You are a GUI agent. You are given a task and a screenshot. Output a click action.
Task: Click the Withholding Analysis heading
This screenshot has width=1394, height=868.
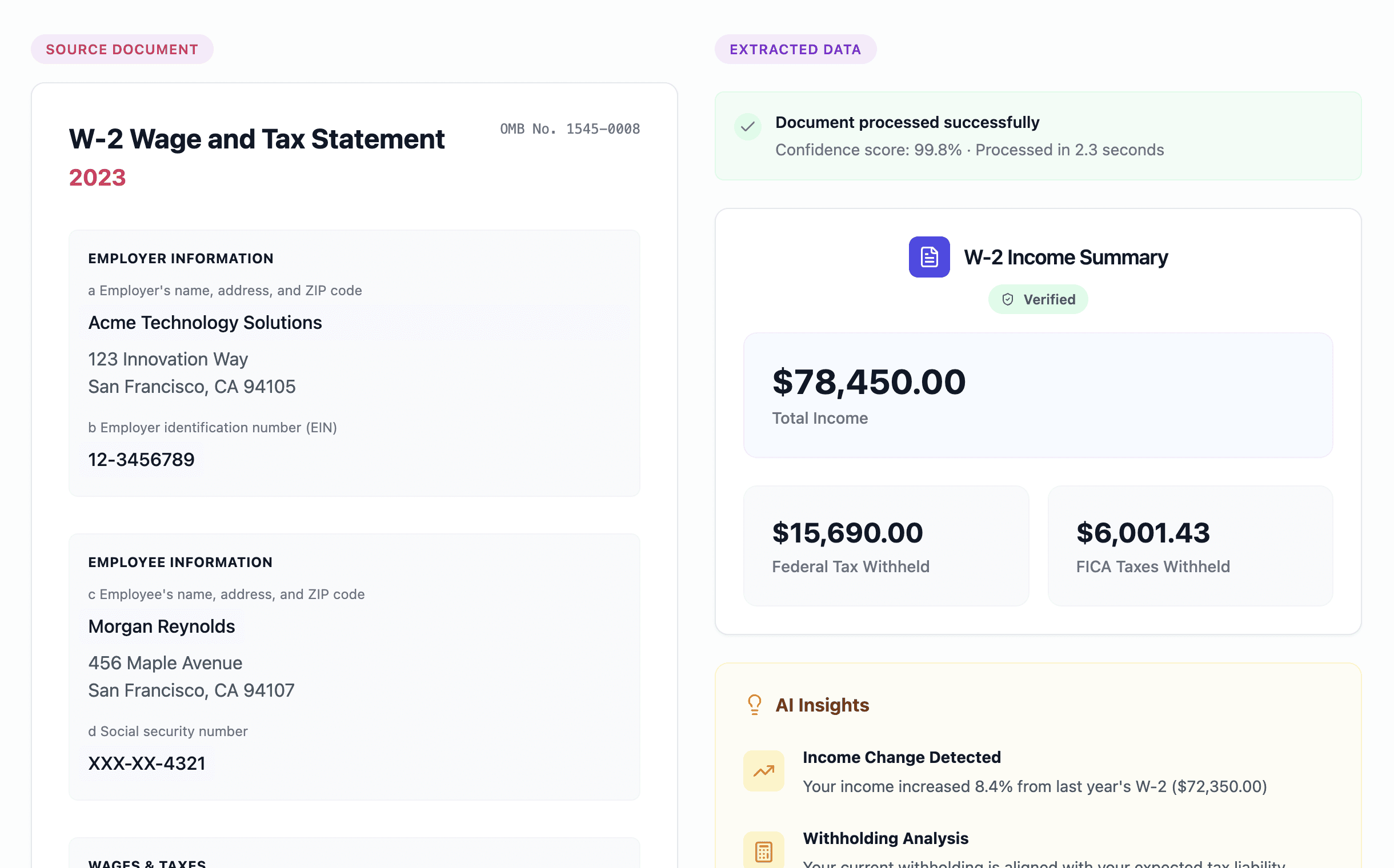point(885,838)
